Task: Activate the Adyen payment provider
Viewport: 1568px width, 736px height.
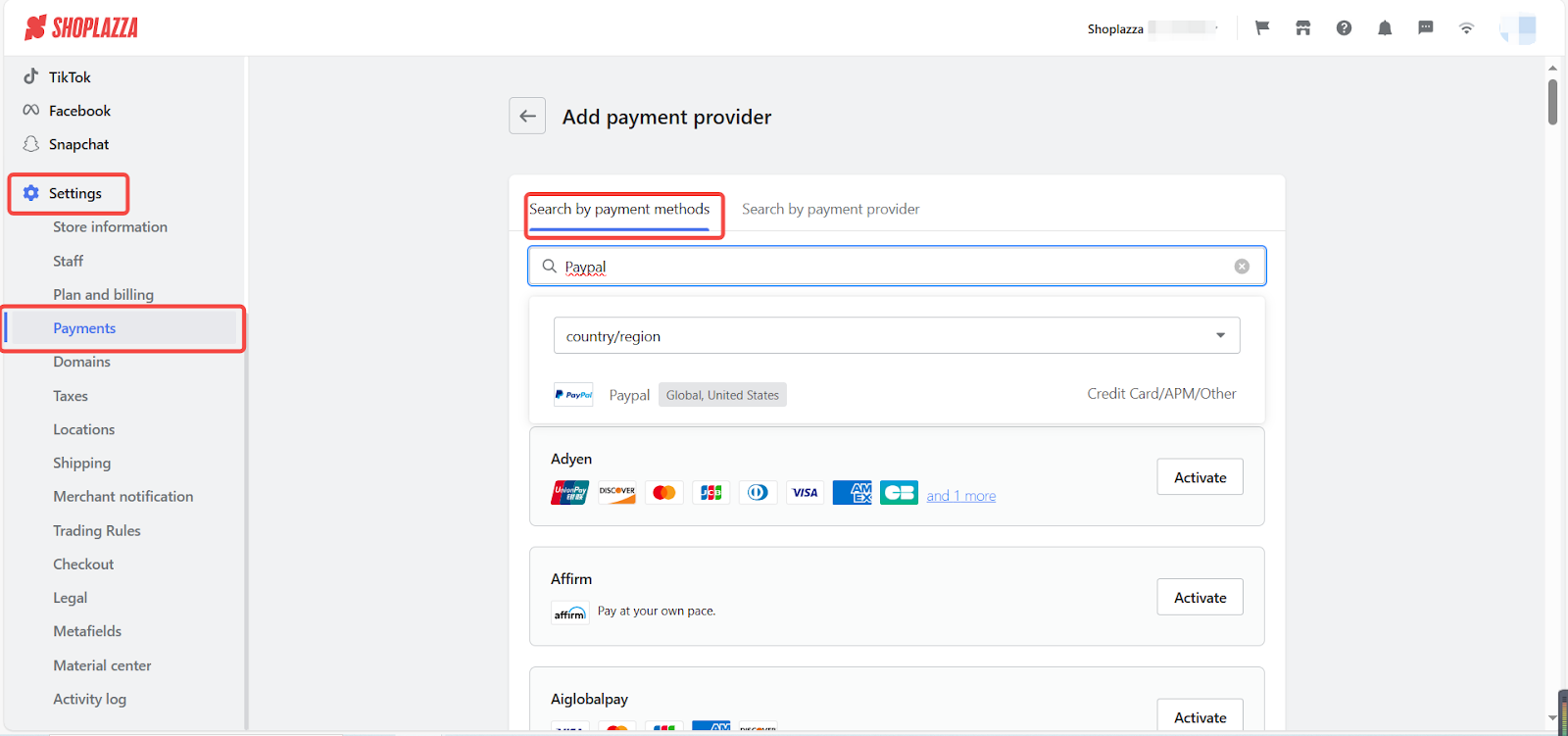Action: 1200,477
